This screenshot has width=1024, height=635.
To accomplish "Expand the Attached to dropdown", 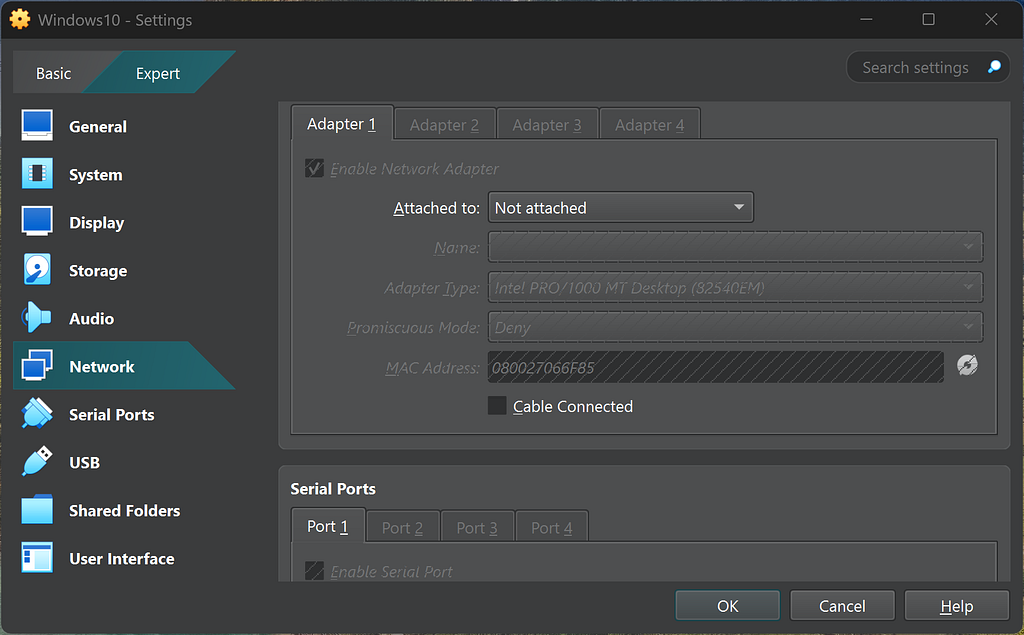I will tap(620, 208).
